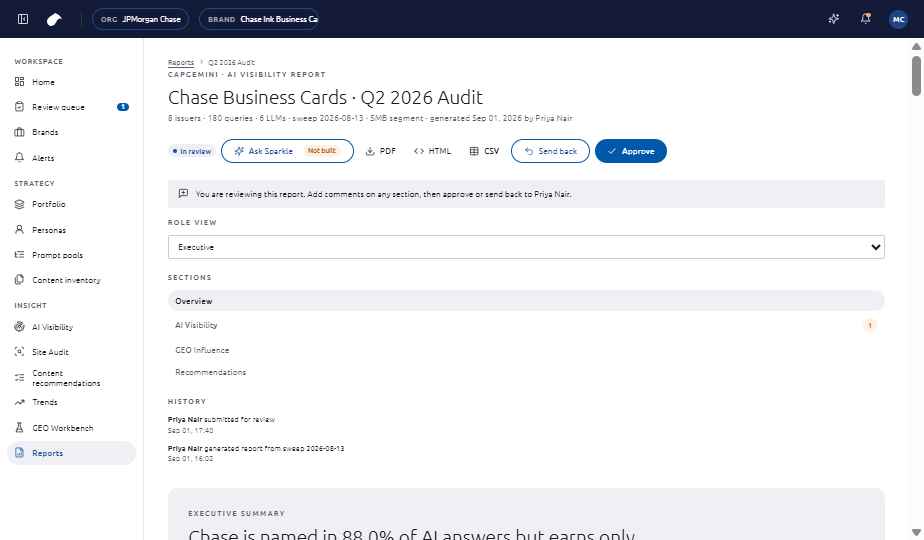Click the page vertical scrollbar thumb

click(916, 75)
